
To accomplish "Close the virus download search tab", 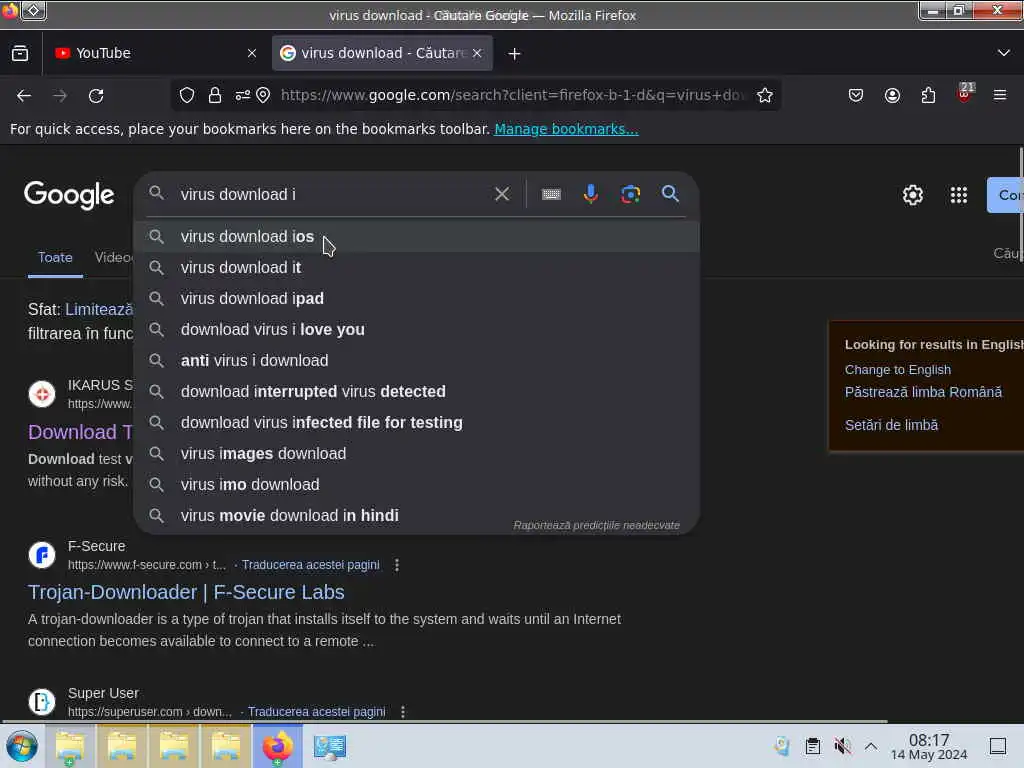I will click(477, 54).
